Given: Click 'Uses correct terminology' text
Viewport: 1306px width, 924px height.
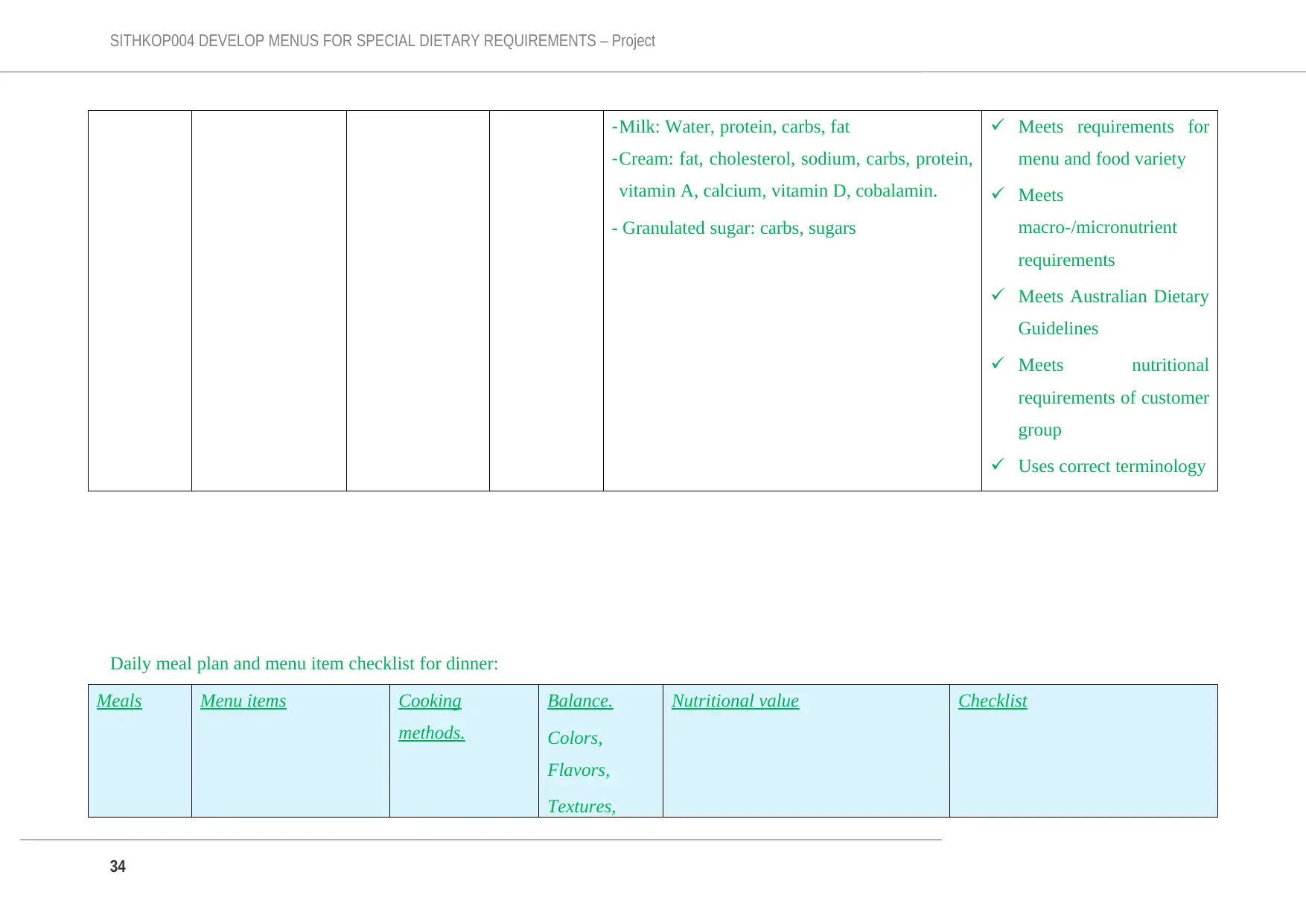Looking at the screenshot, I should pyautogui.click(x=1112, y=466).
